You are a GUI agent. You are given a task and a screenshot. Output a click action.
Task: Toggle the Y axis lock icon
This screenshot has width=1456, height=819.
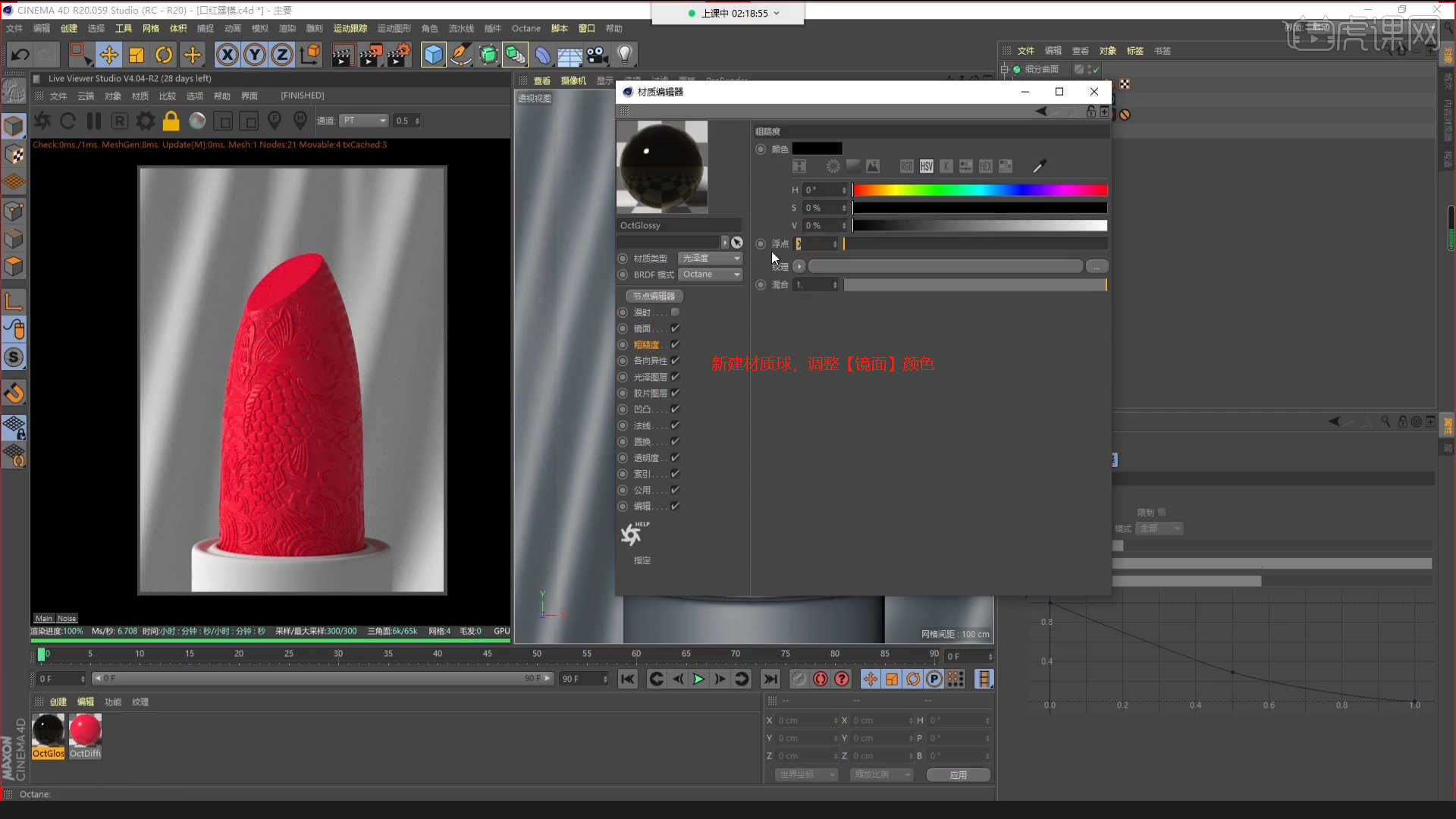click(x=255, y=55)
